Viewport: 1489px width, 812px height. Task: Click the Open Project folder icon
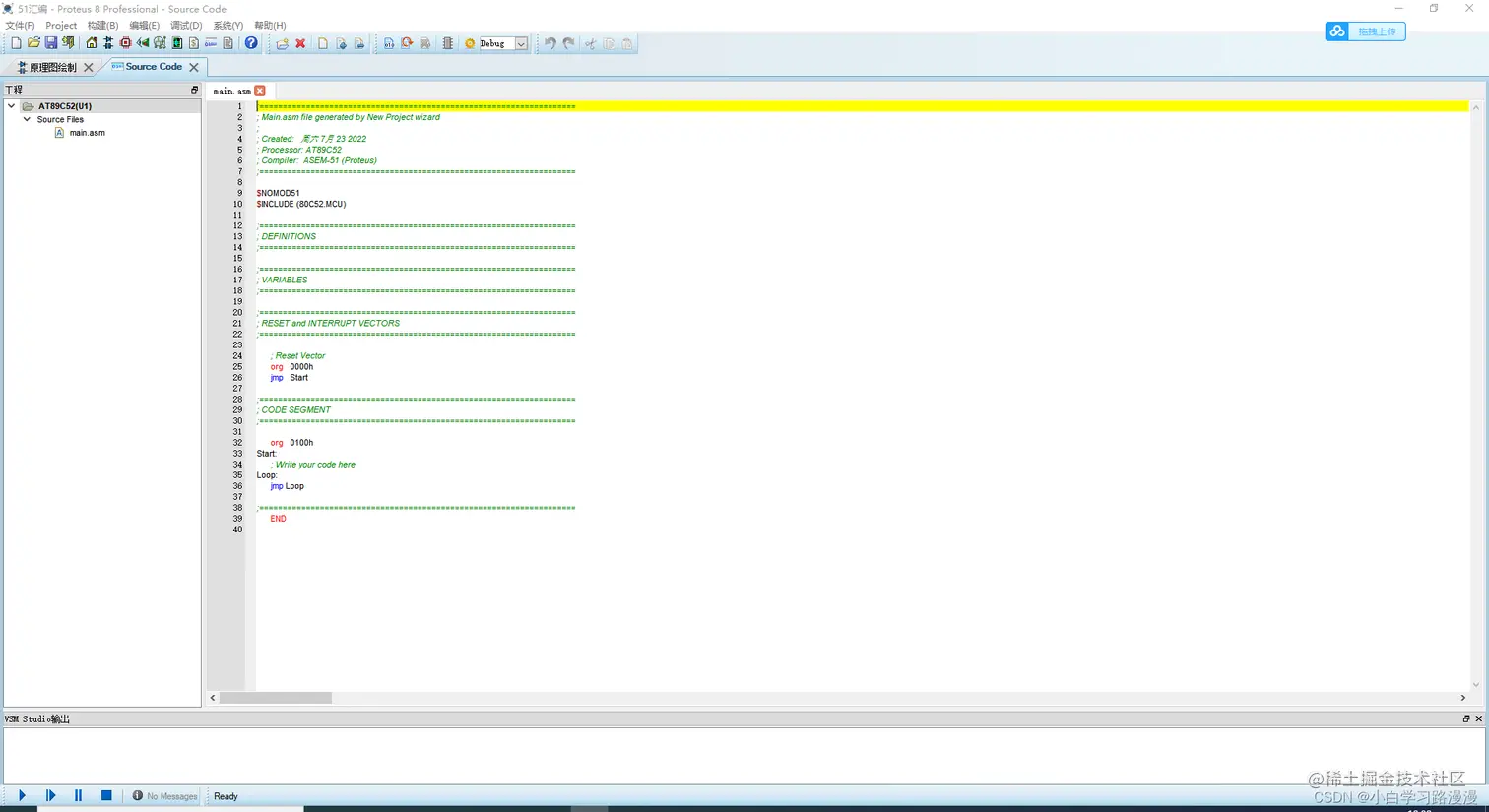point(33,43)
